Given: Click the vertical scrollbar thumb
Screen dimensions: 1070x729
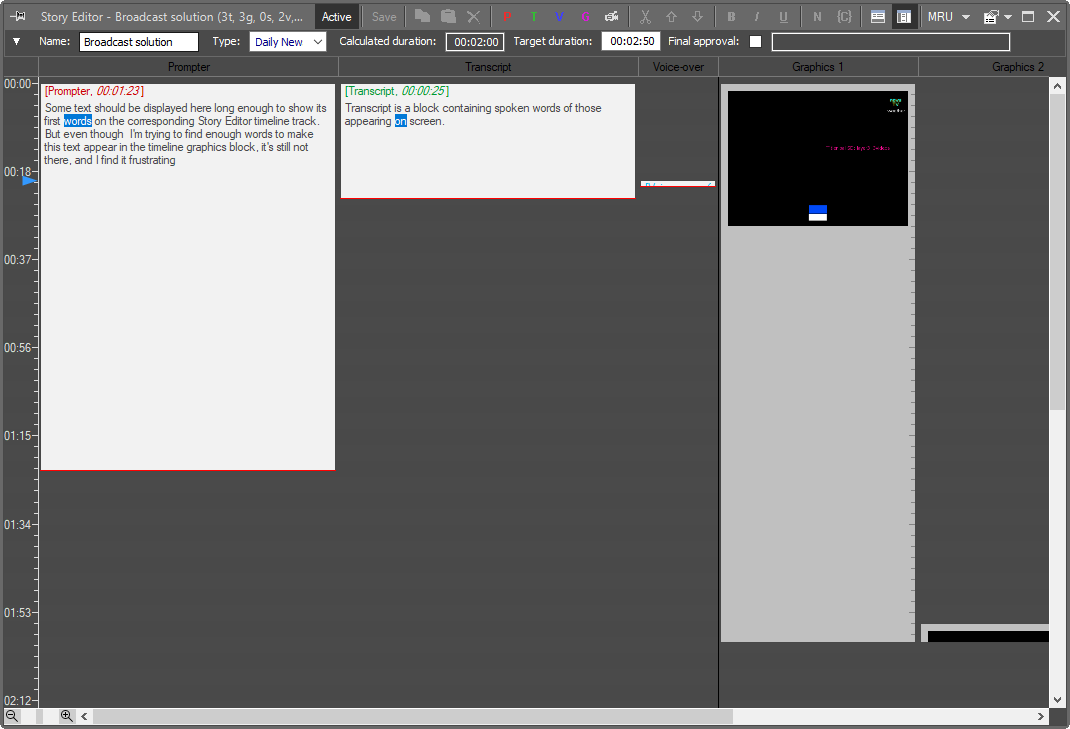Looking at the screenshot, I should 1057,253.
